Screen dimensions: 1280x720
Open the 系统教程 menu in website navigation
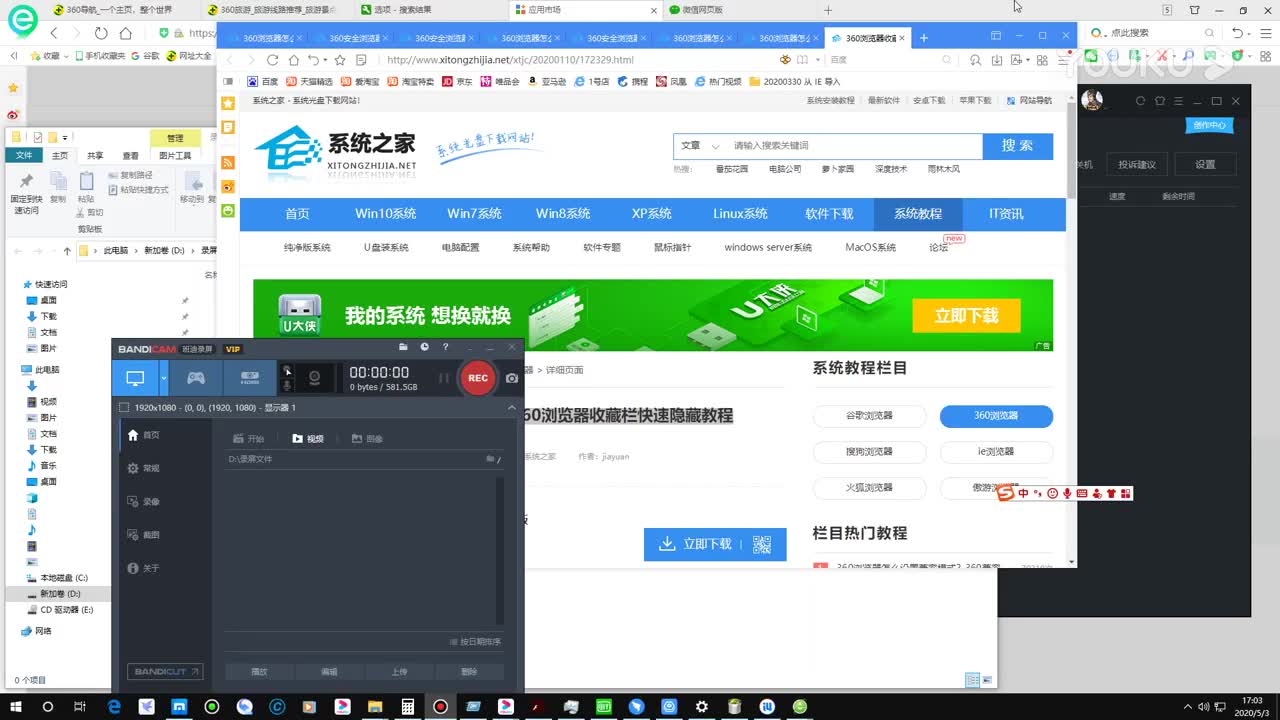pyautogui.click(x=916, y=213)
